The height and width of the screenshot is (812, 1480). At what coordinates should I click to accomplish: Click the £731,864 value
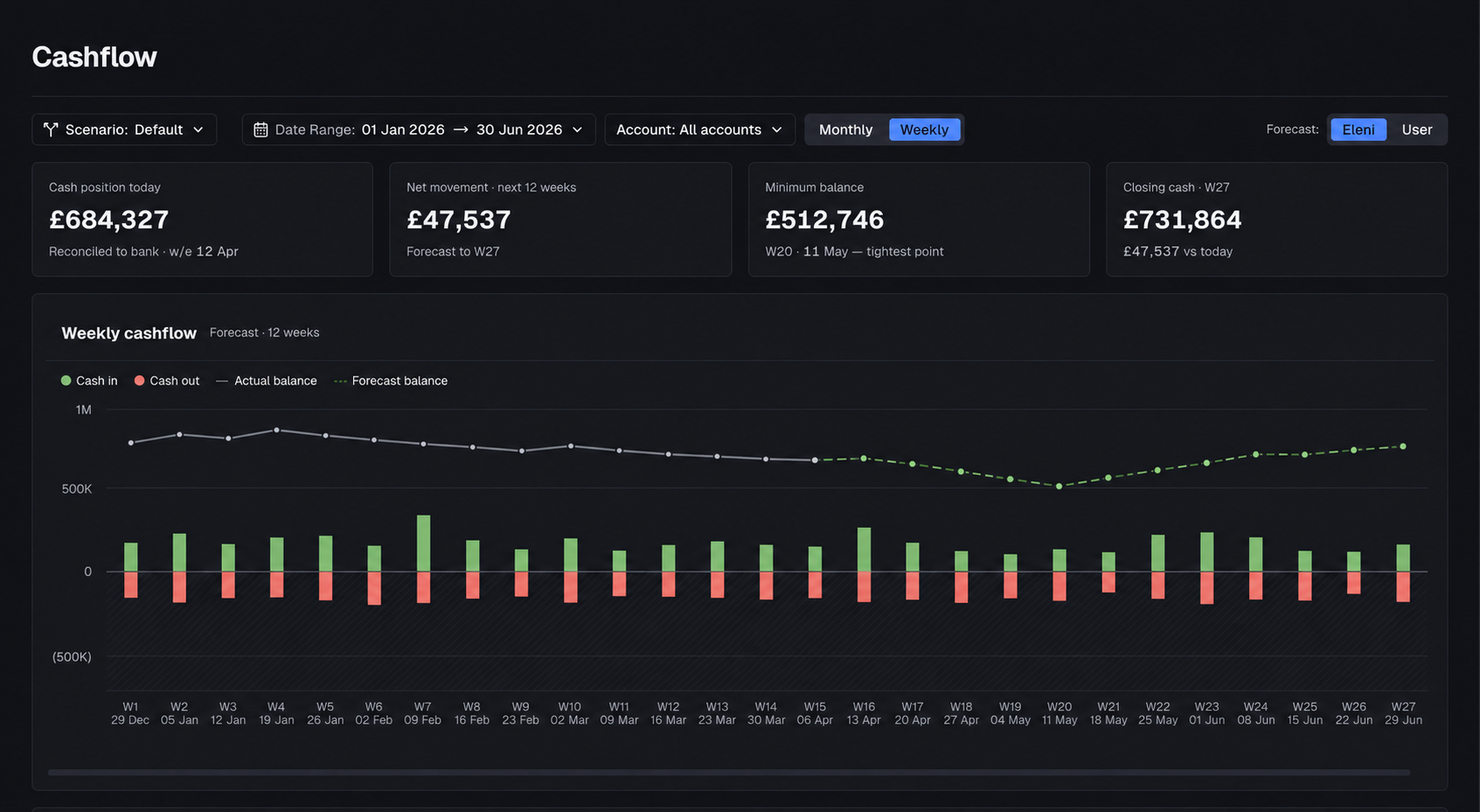click(x=1182, y=219)
